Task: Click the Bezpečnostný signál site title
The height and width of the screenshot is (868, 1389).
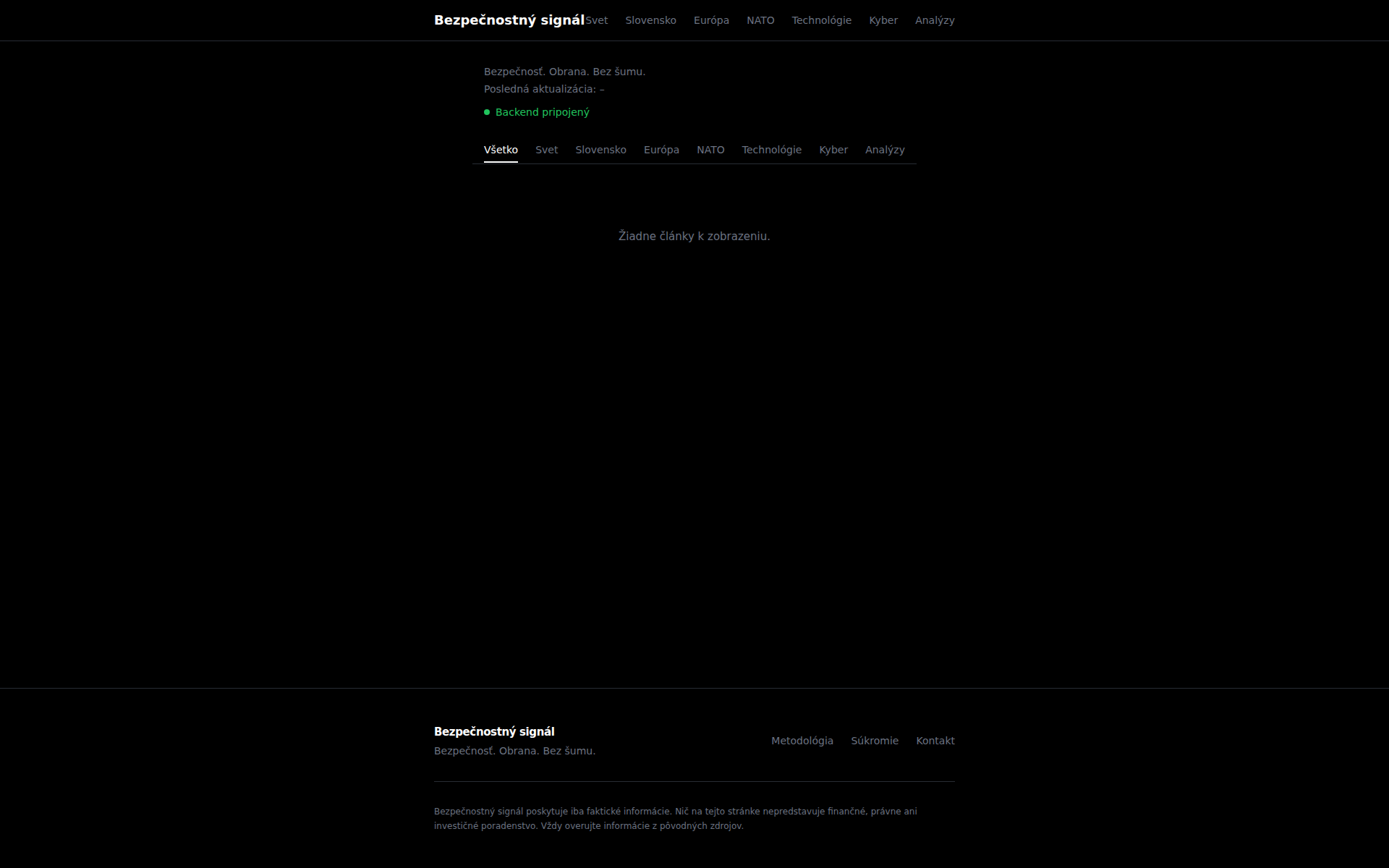Action: point(509,20)
